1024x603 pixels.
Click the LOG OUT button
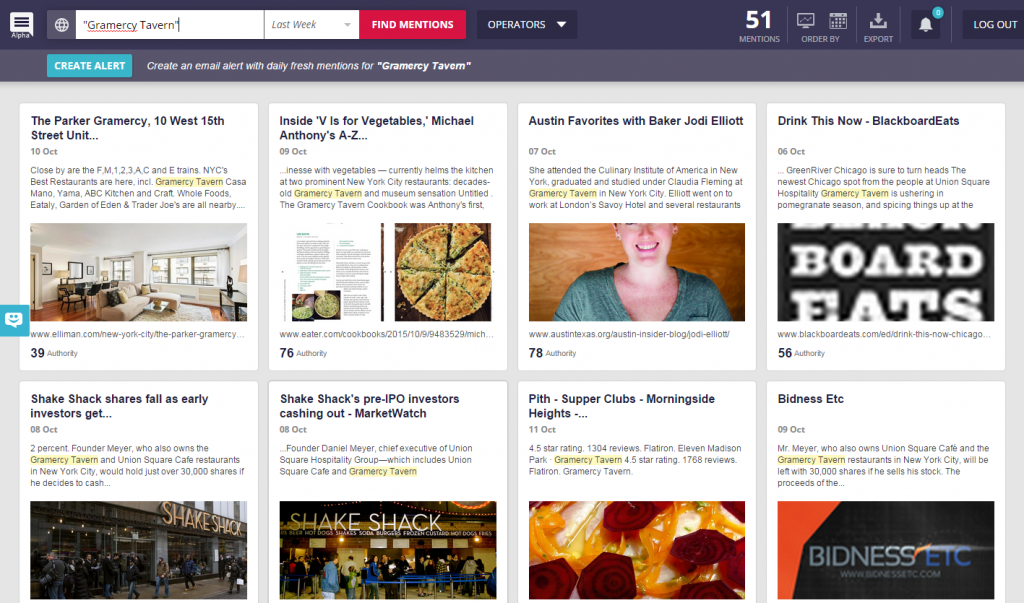click(993, 24)
